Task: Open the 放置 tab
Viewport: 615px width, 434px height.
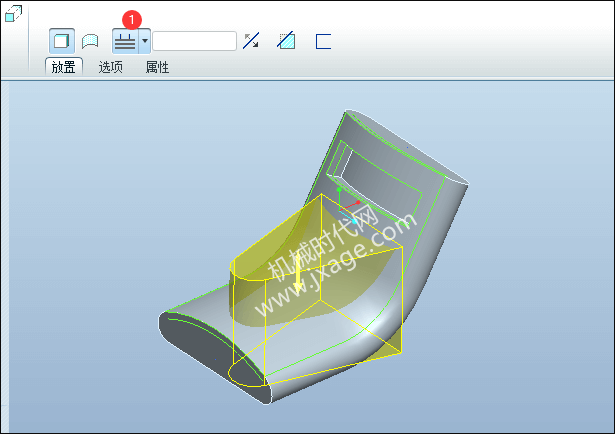Action: point(64,67)
